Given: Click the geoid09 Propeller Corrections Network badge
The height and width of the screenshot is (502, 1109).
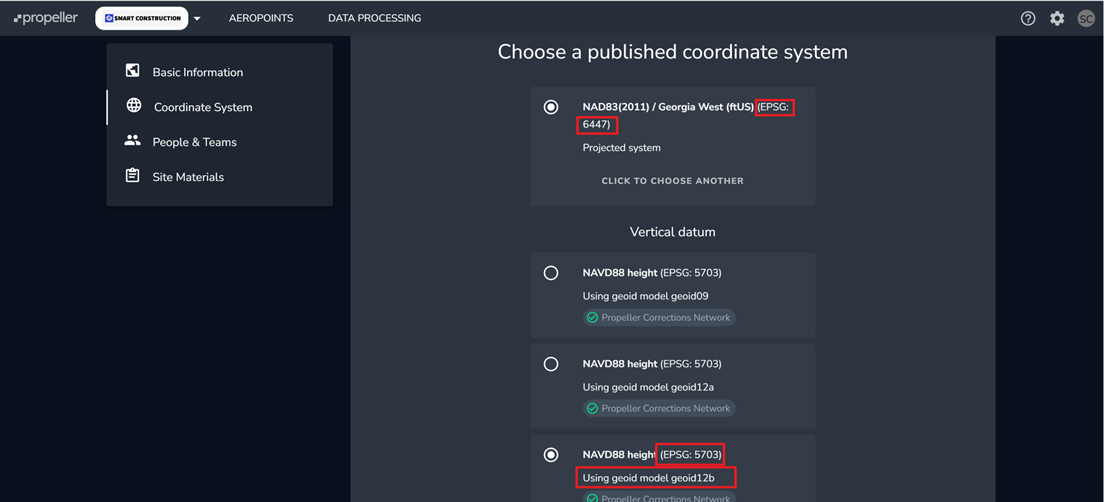Looking at the screenshot, I should [659, 317].
